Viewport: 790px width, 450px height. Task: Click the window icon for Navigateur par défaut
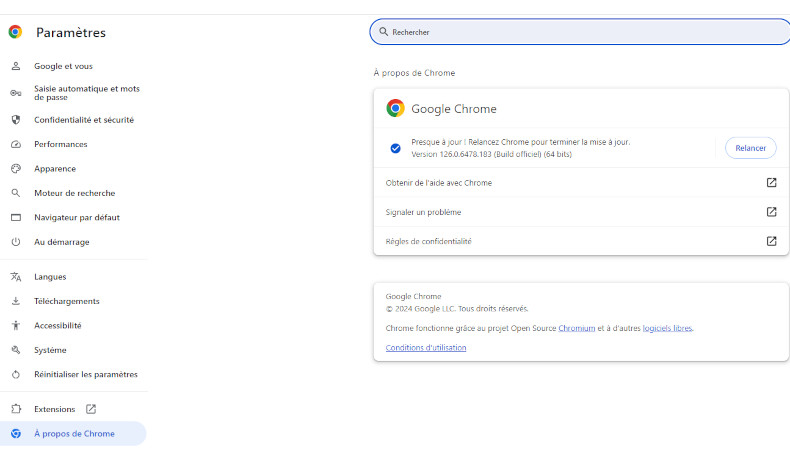point(16,218)
